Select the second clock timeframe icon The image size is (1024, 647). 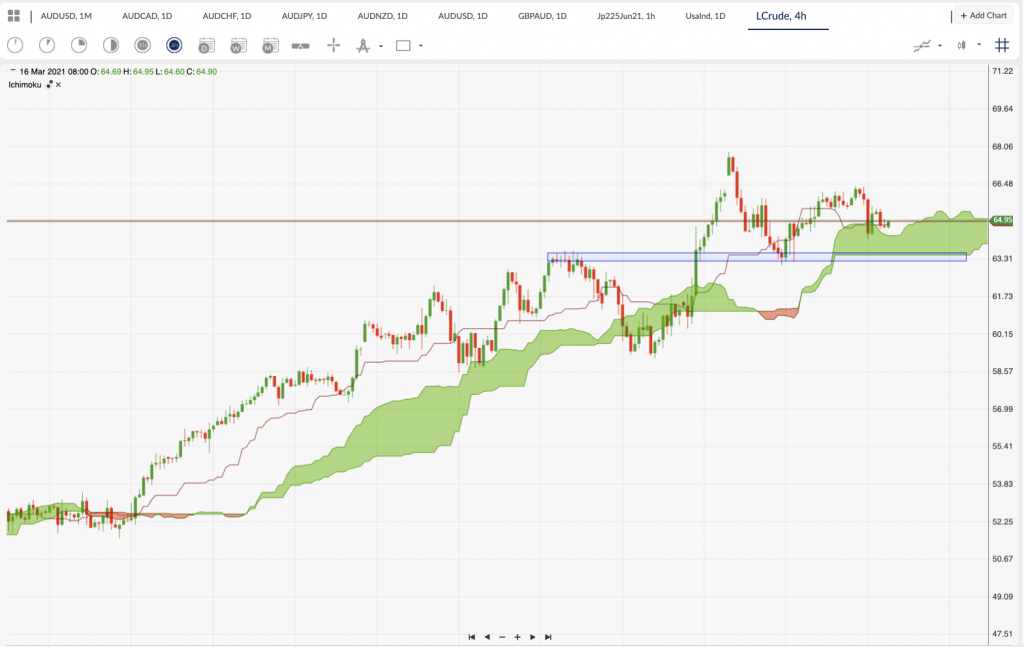pos(47,45)
